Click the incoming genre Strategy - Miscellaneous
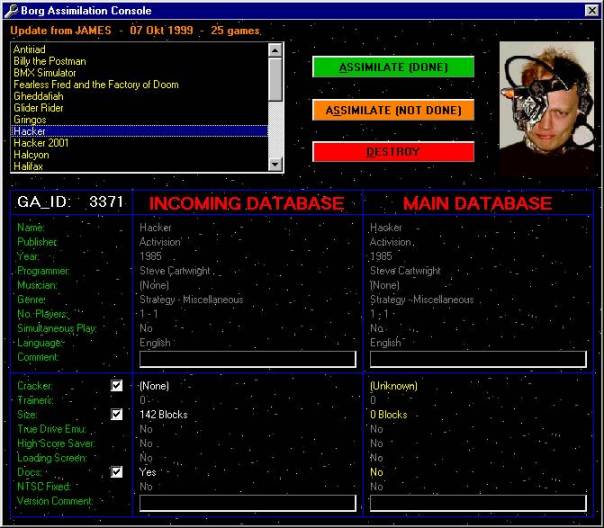This screenshot has width=604, height=528. [191, 300]
